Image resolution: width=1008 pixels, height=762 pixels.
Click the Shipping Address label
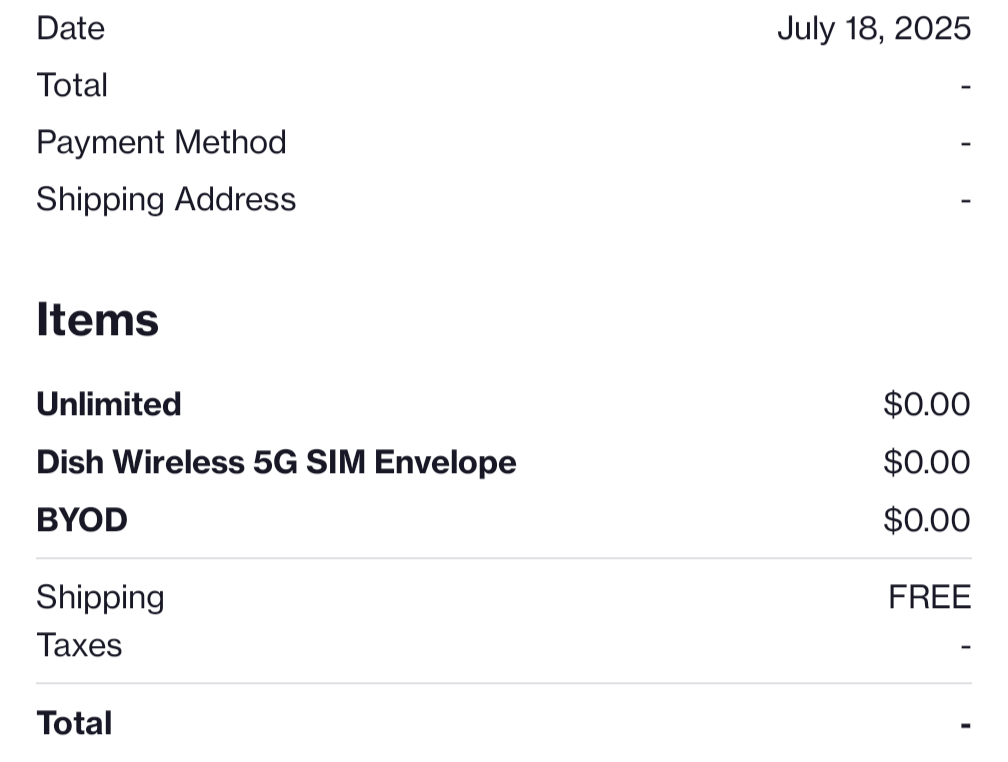pos(166,199)
